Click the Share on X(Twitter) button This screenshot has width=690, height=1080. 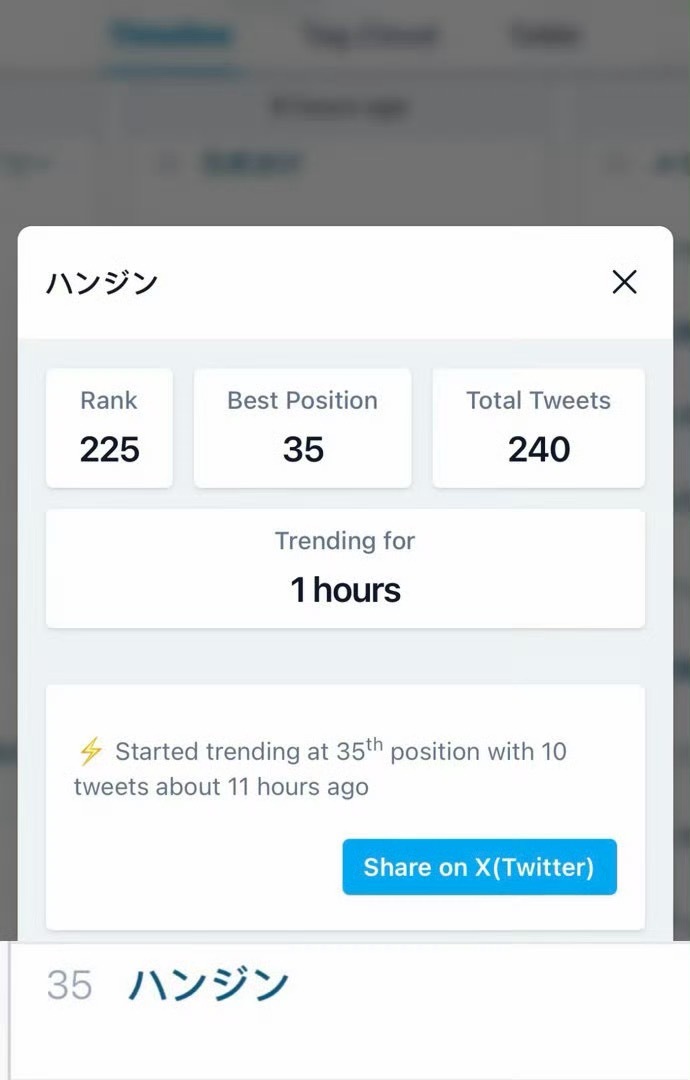tap(479, 867)
